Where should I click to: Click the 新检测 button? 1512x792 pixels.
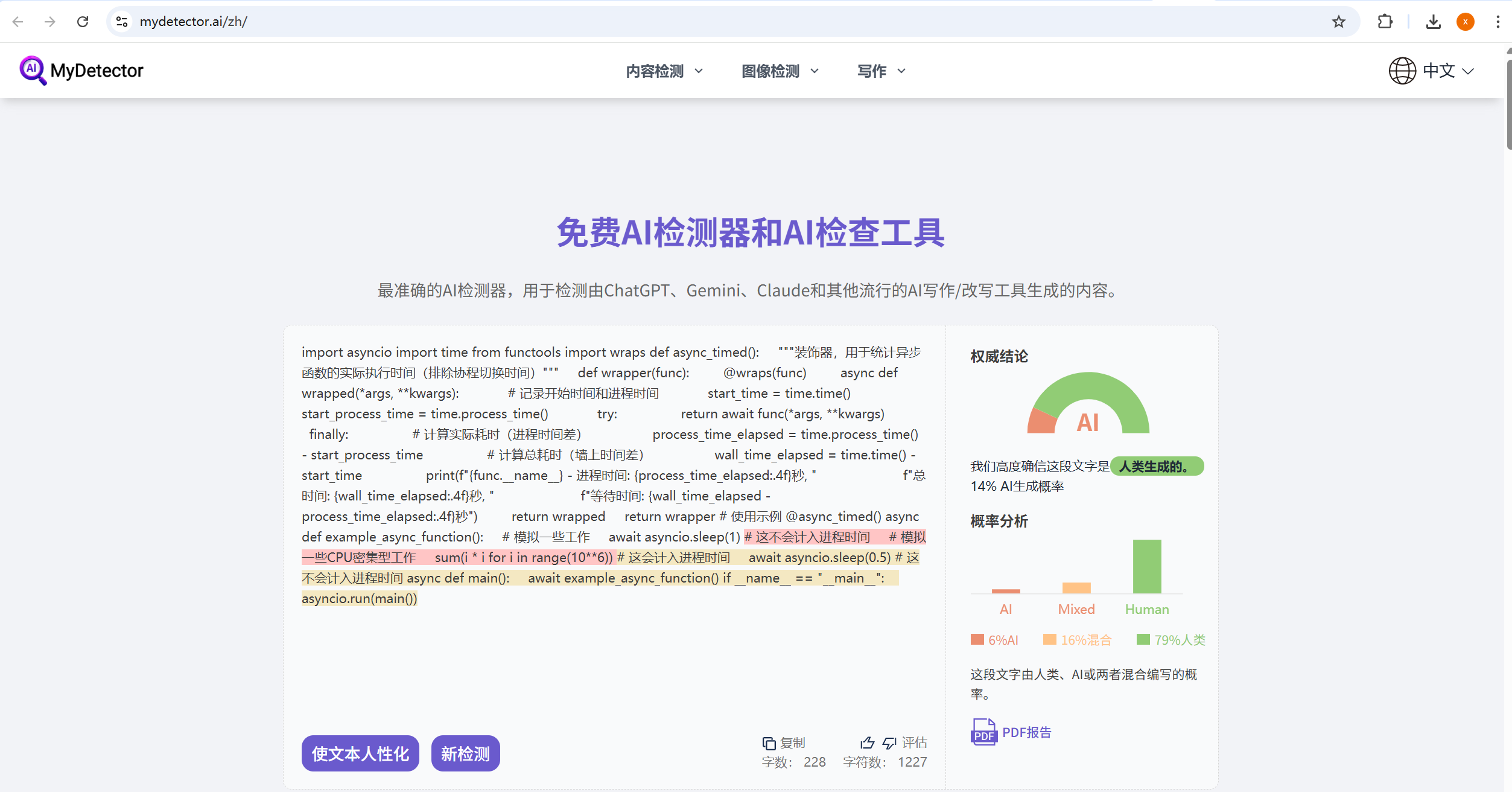[465, 753]
